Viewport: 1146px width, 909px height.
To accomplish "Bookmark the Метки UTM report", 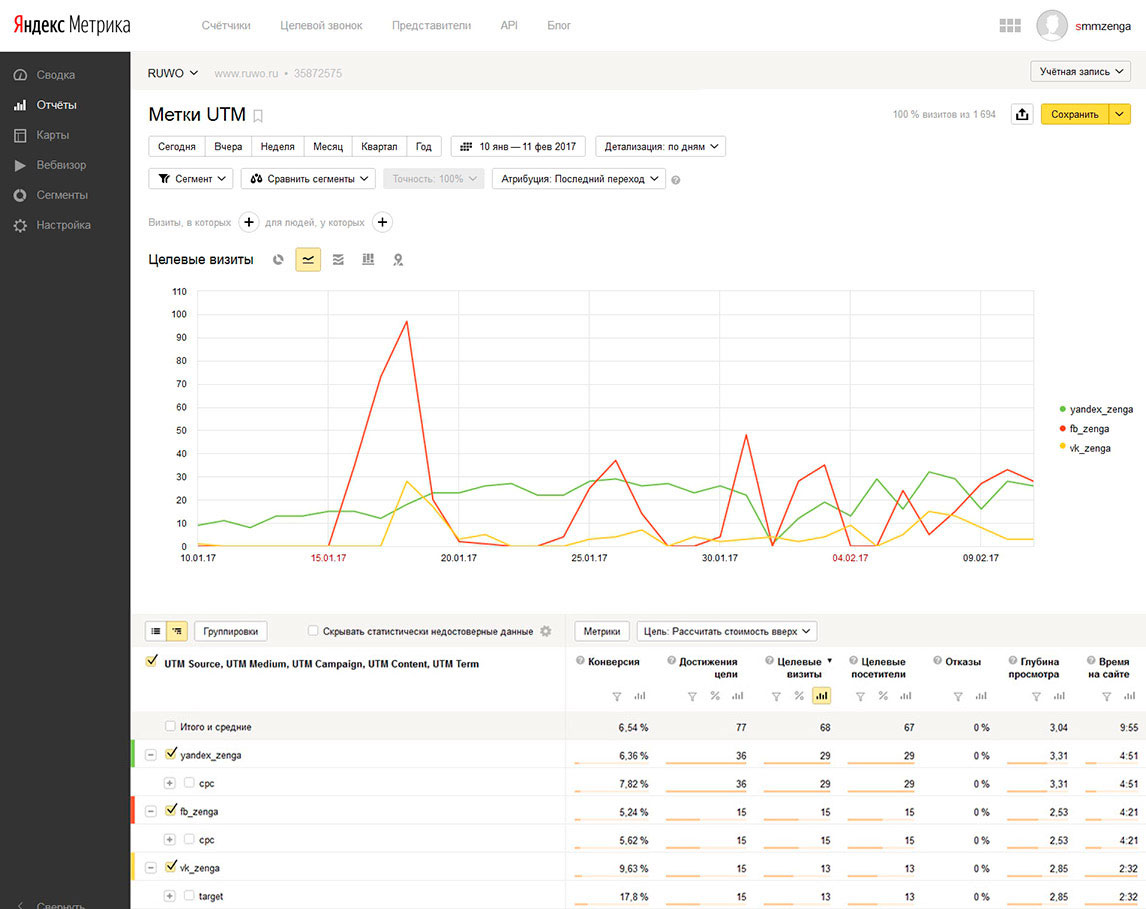I will [x=258, y=116].
